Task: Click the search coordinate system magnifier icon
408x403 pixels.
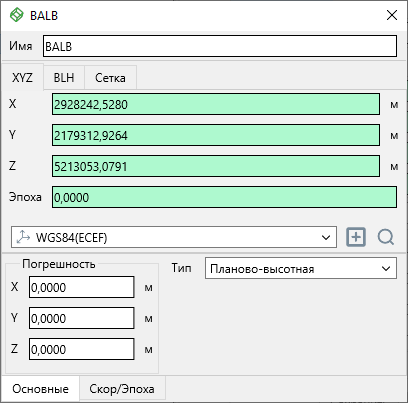Action: click(386, 237)
